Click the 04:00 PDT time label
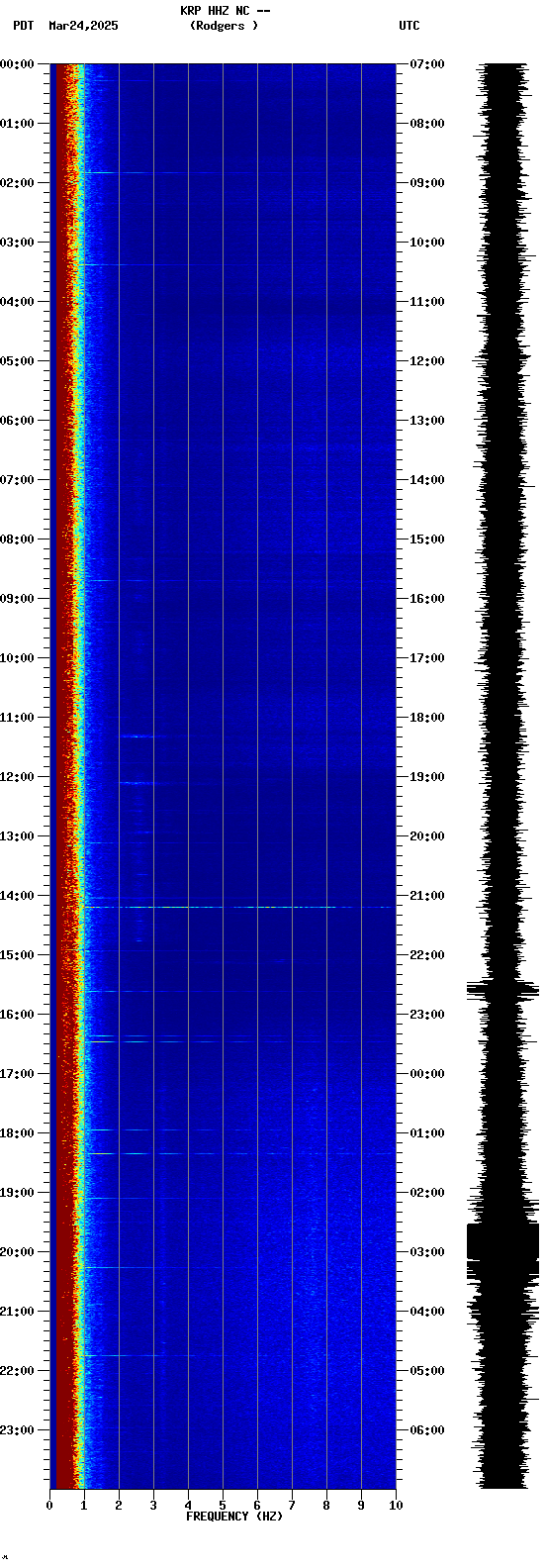This screenshot has height=1568, width=546. tap(18, 302)
